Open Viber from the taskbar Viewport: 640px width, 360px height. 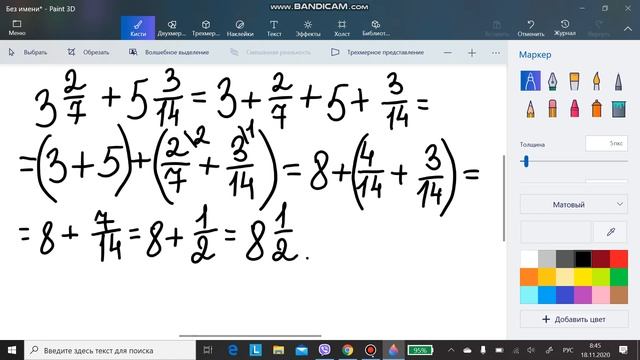pos(324,350)
